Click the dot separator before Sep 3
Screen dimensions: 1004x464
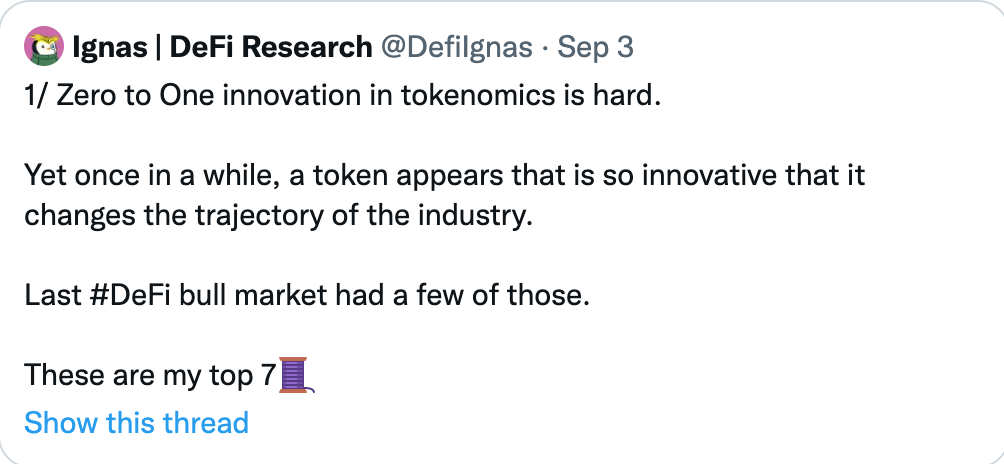pos(545,47)
